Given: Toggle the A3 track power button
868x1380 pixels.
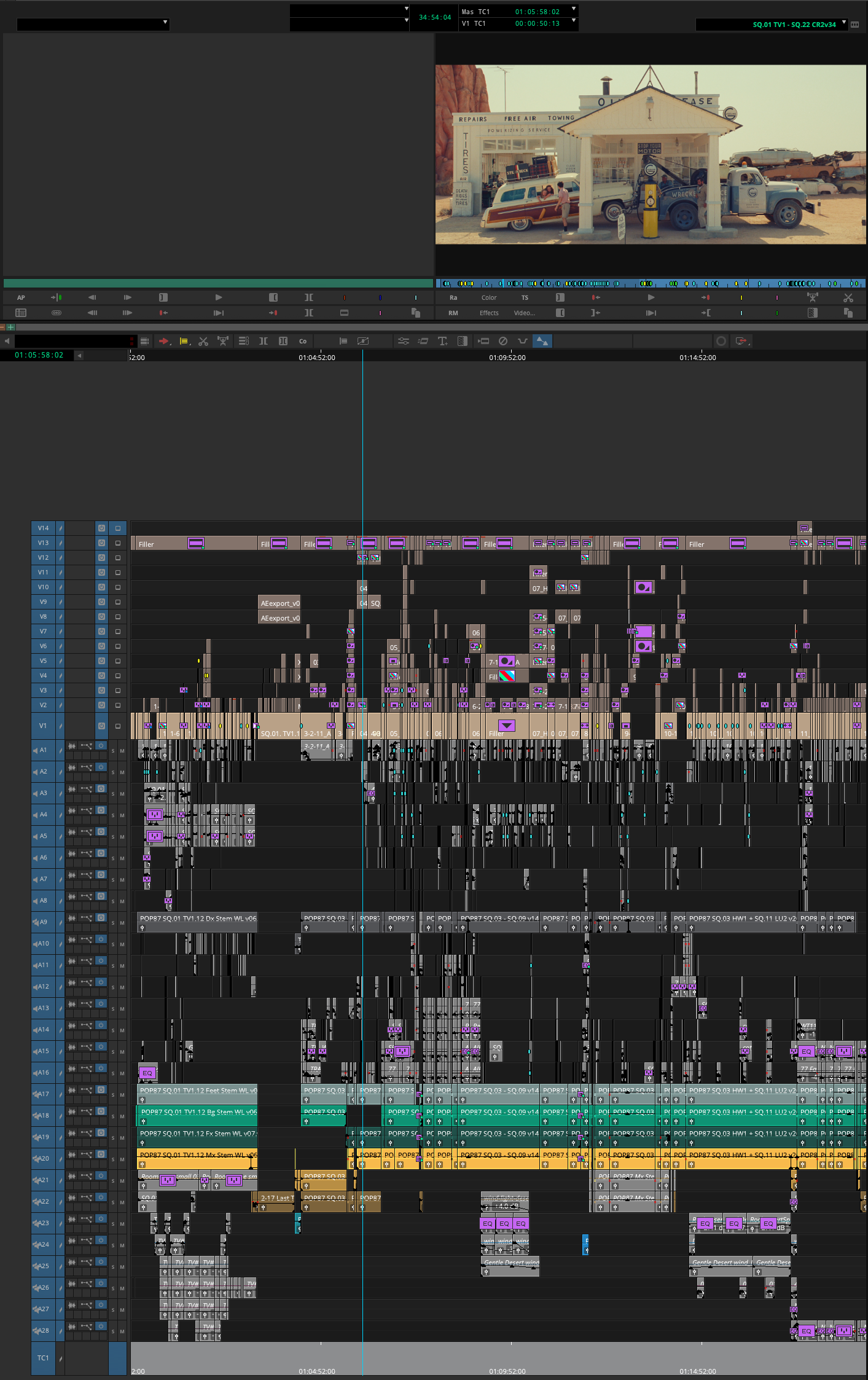Looking at the screenshot, I should [x=101, y=789].
